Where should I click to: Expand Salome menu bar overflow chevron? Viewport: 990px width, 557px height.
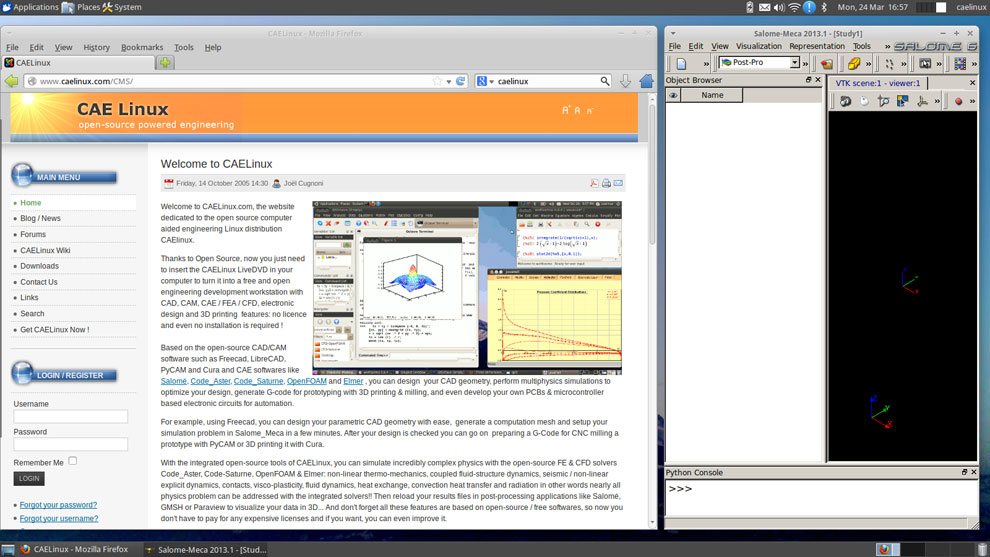887,46
